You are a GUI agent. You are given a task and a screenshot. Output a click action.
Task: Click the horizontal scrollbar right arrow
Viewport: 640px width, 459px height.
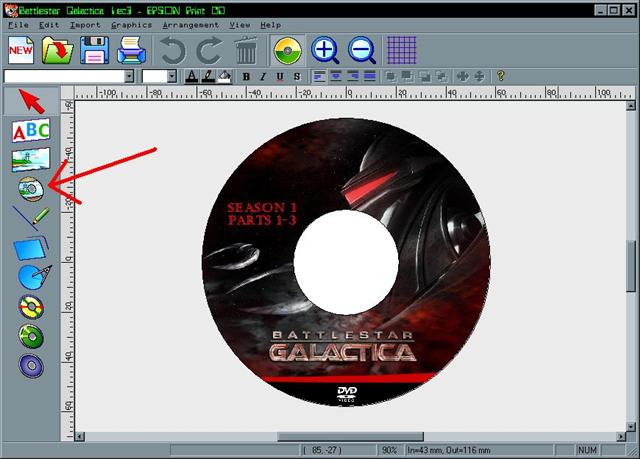[621, 437]
